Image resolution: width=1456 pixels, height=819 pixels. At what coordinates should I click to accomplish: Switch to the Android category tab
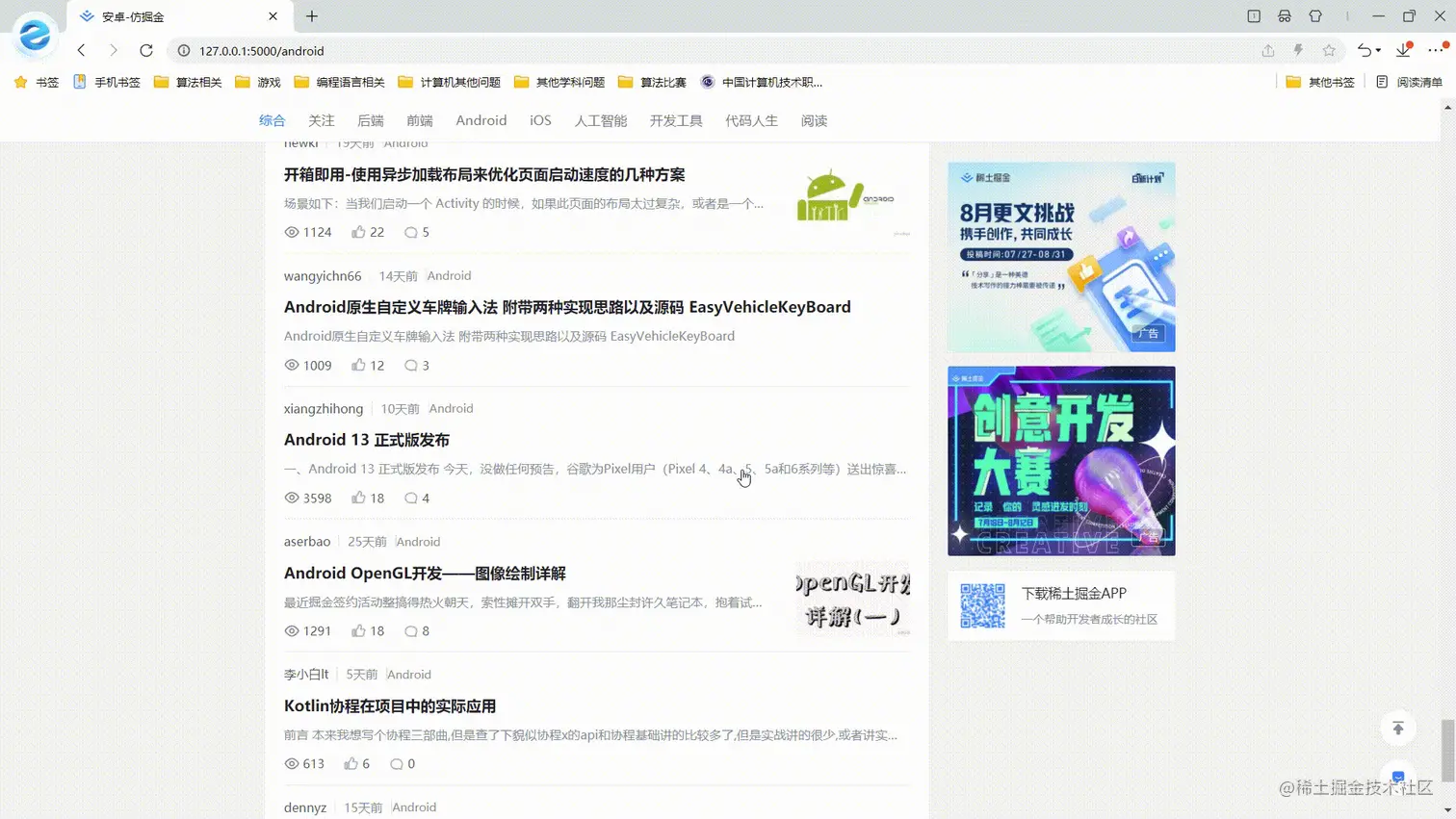481,120
